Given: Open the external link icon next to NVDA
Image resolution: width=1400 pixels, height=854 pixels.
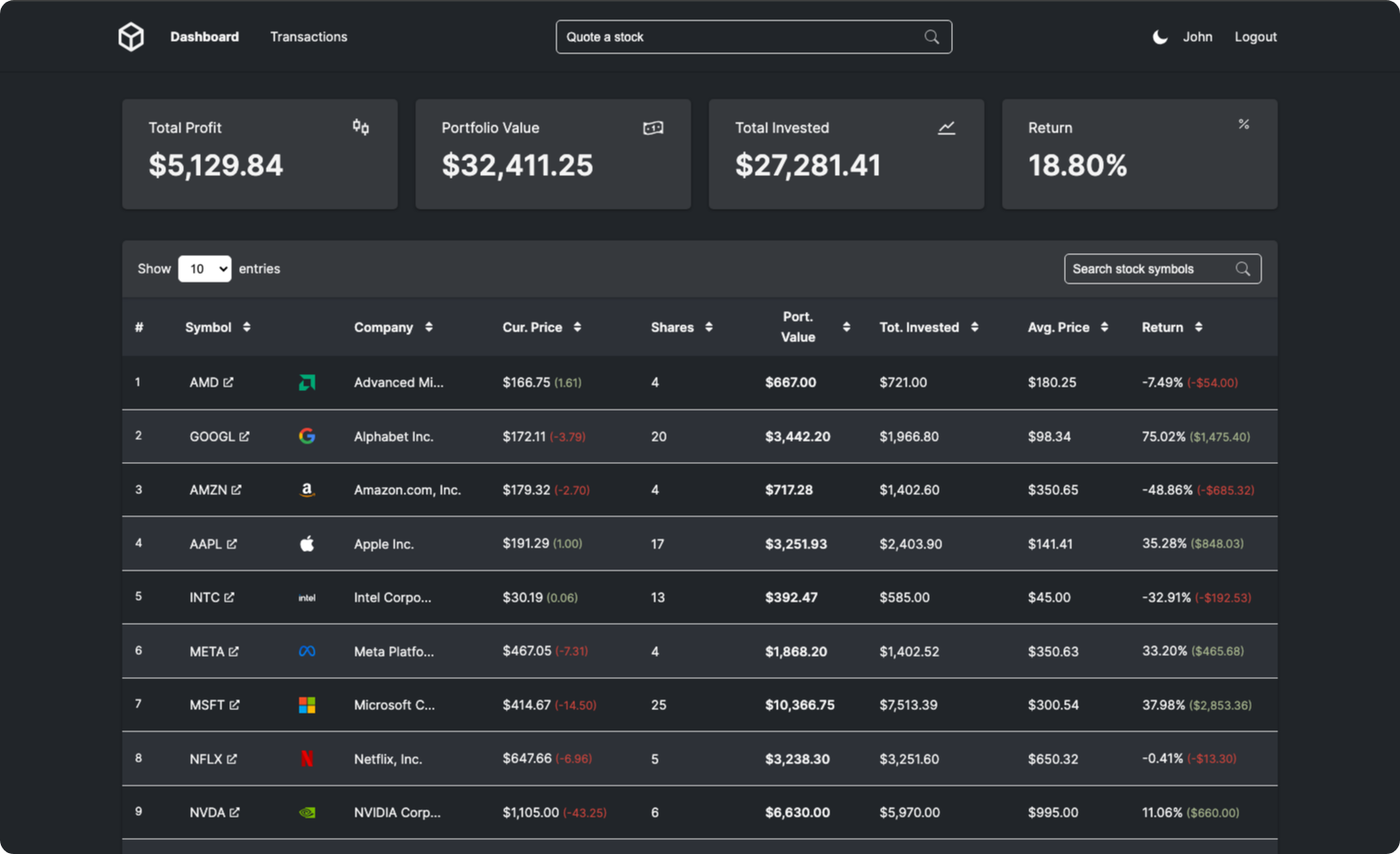Looking at the screenshot, I should click(x=235, y=812).
